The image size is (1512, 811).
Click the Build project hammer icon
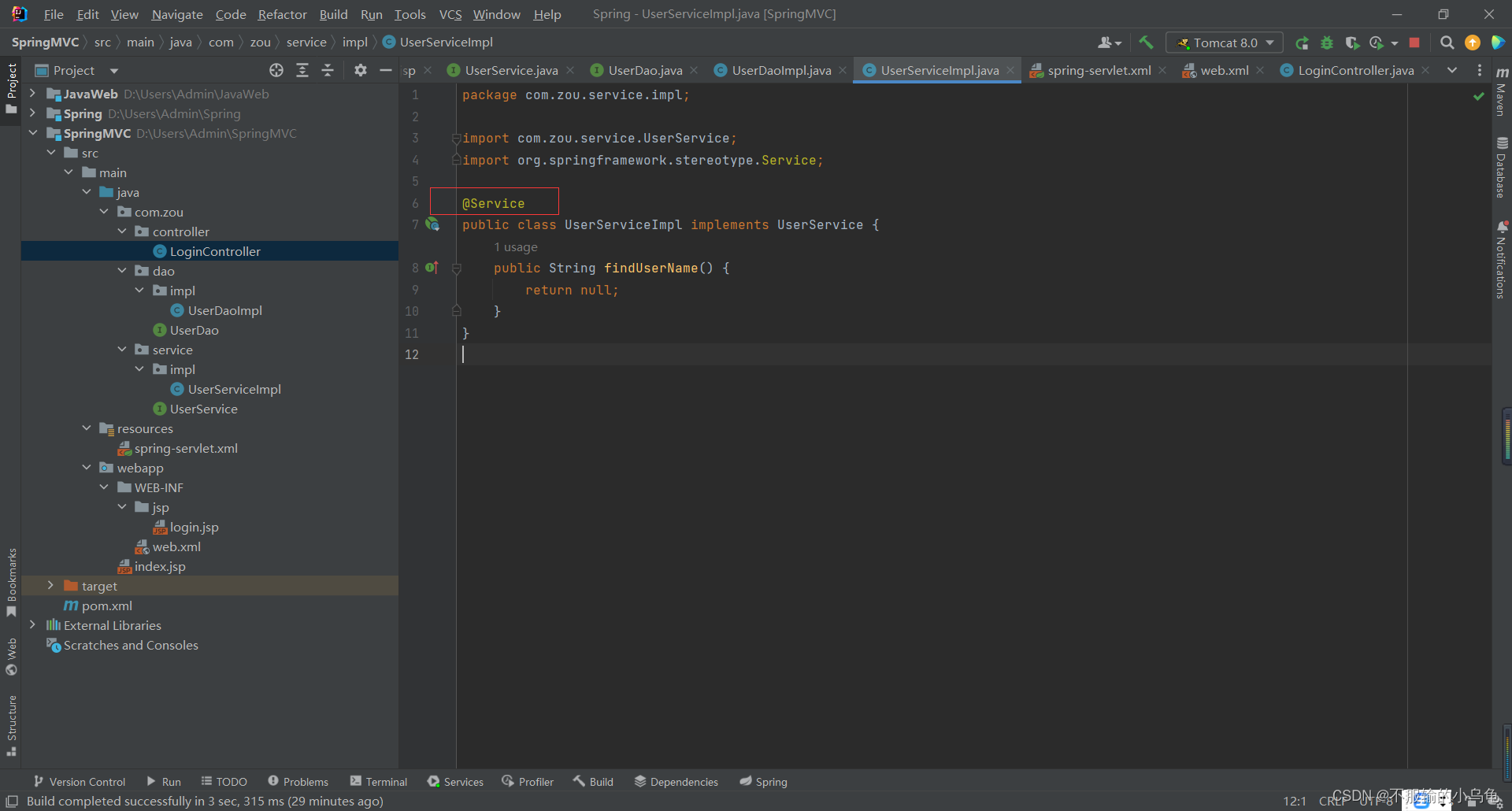pyautogui.click(x=1146, y=43)
